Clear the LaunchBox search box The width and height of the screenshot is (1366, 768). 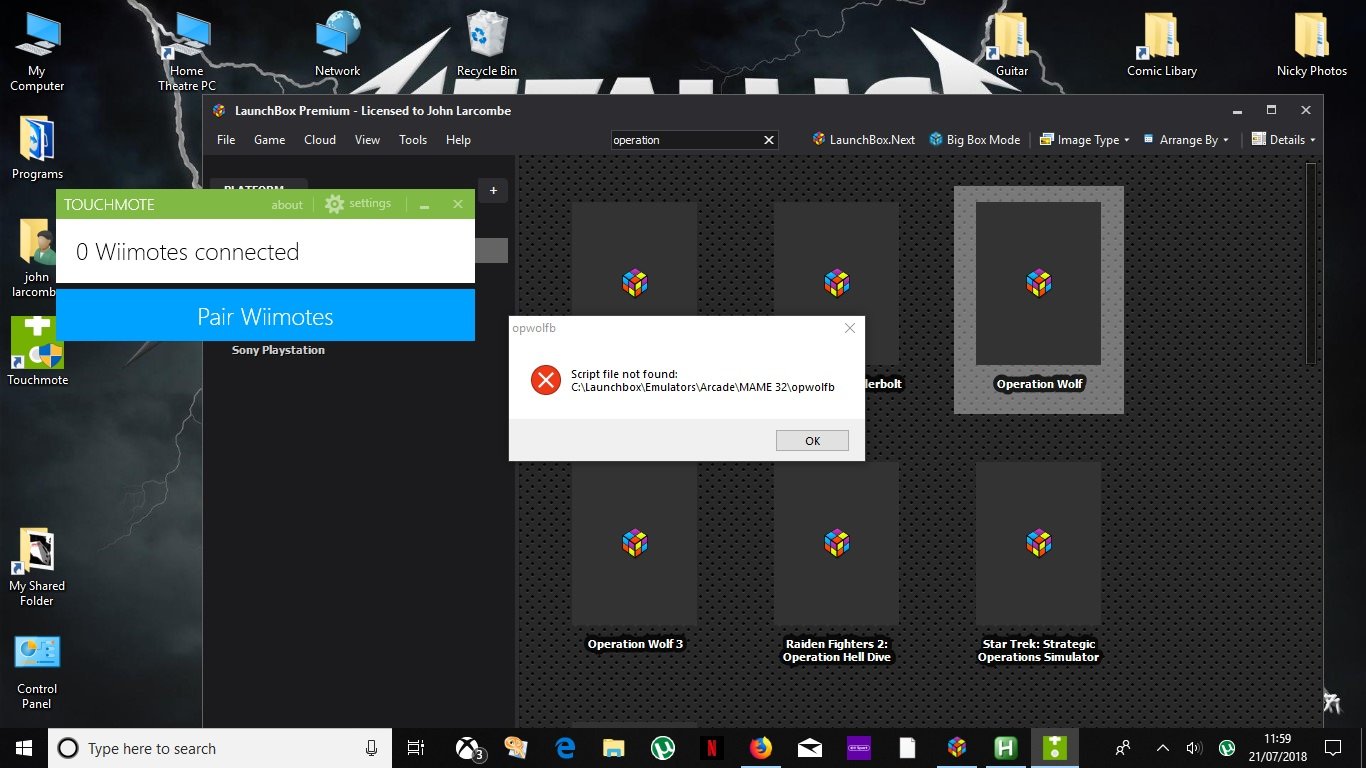coord(769,140)
